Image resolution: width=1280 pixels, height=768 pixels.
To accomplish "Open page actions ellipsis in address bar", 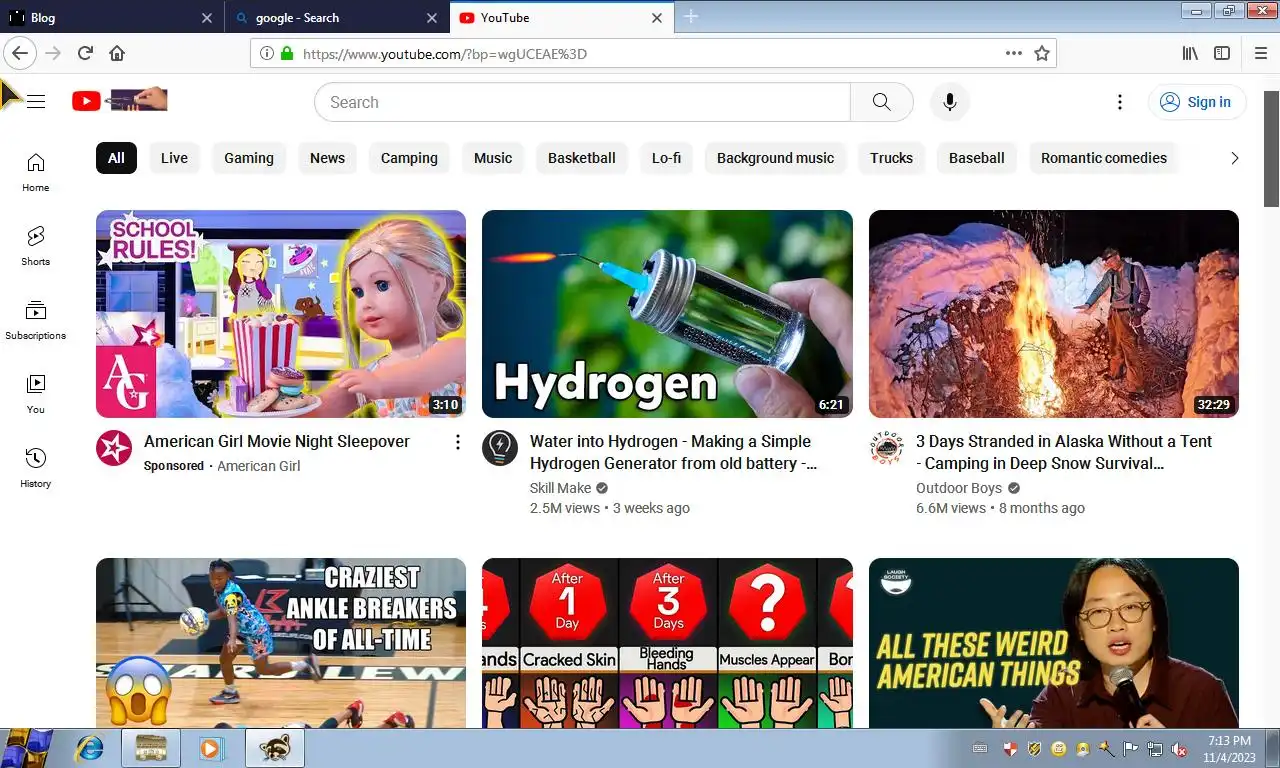I will [x=1014, y=53].
